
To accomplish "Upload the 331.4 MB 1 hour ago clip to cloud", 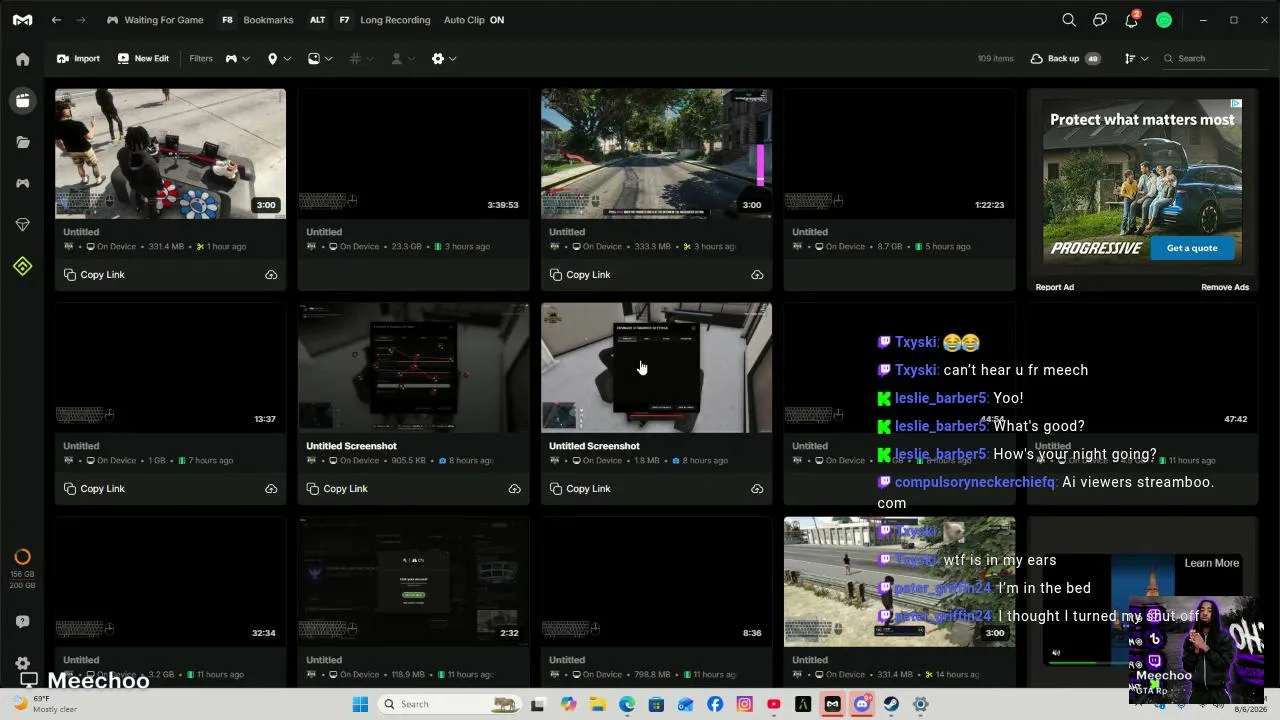I will pyautogui.click(x=271, y=275).
